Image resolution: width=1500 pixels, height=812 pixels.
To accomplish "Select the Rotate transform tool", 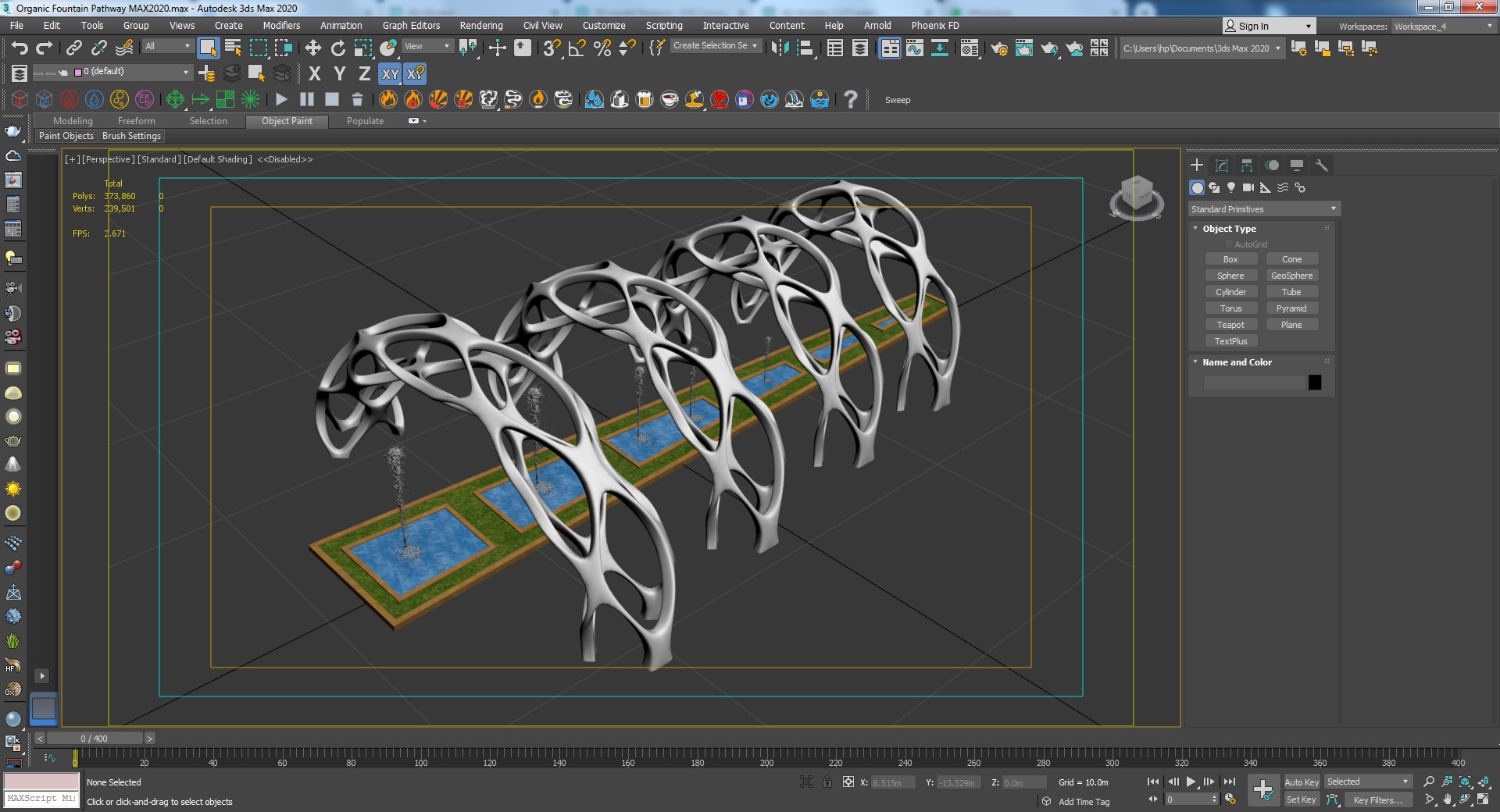I will (x=337, y=48).
